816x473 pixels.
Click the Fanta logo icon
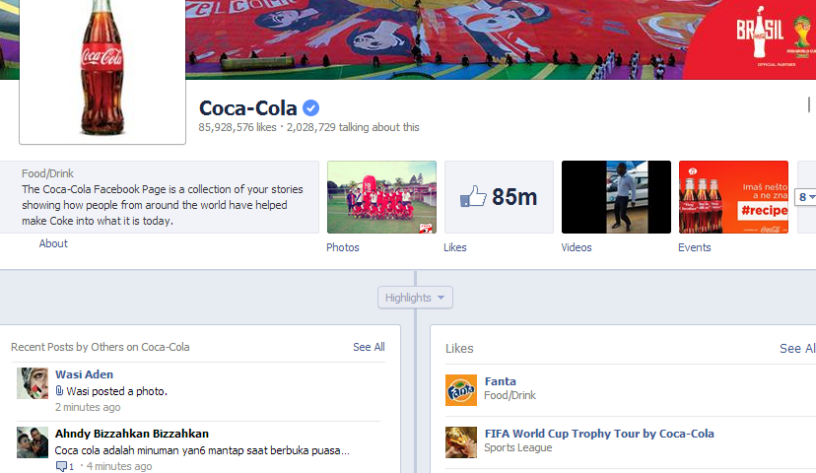[461, 389]
